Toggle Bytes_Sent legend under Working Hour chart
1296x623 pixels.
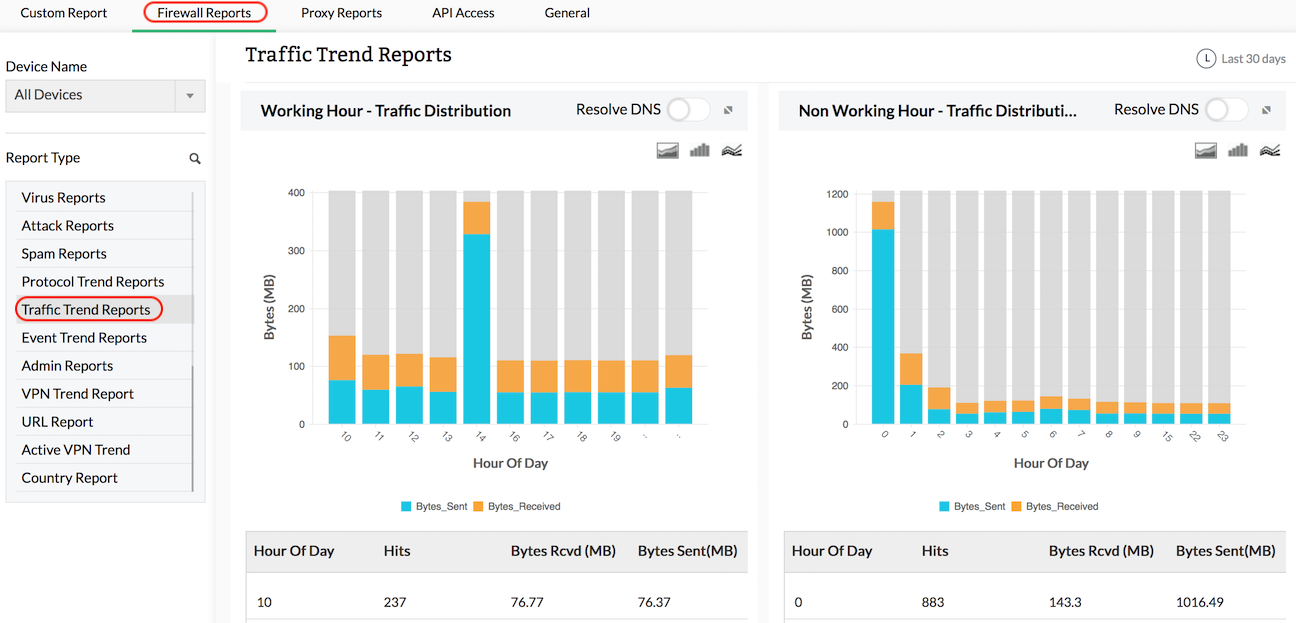tap(434, 506)
